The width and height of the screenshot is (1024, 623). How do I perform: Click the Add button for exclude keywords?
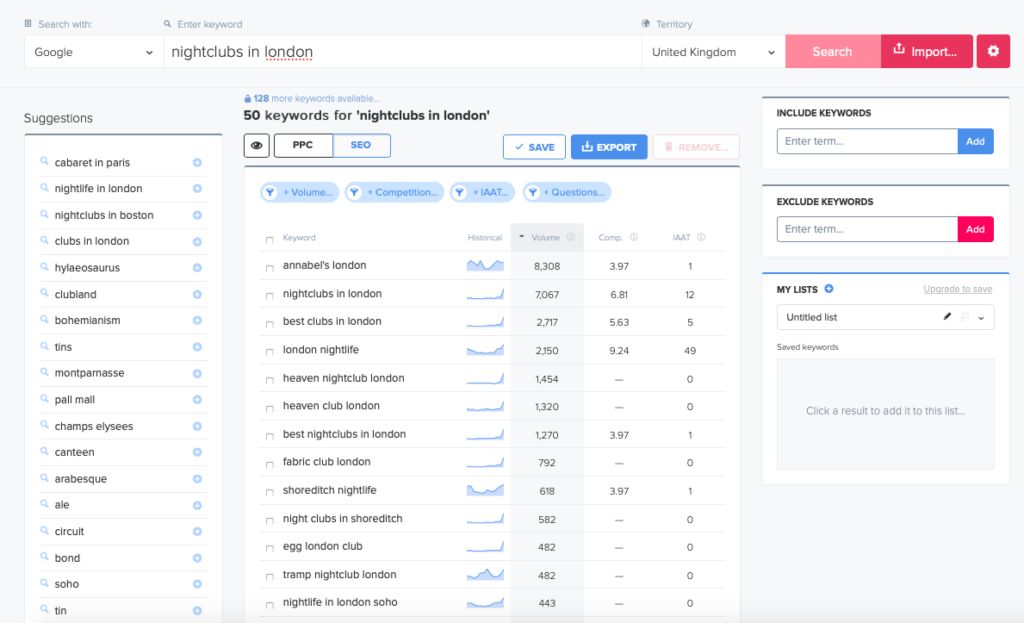tap(975, 229)
